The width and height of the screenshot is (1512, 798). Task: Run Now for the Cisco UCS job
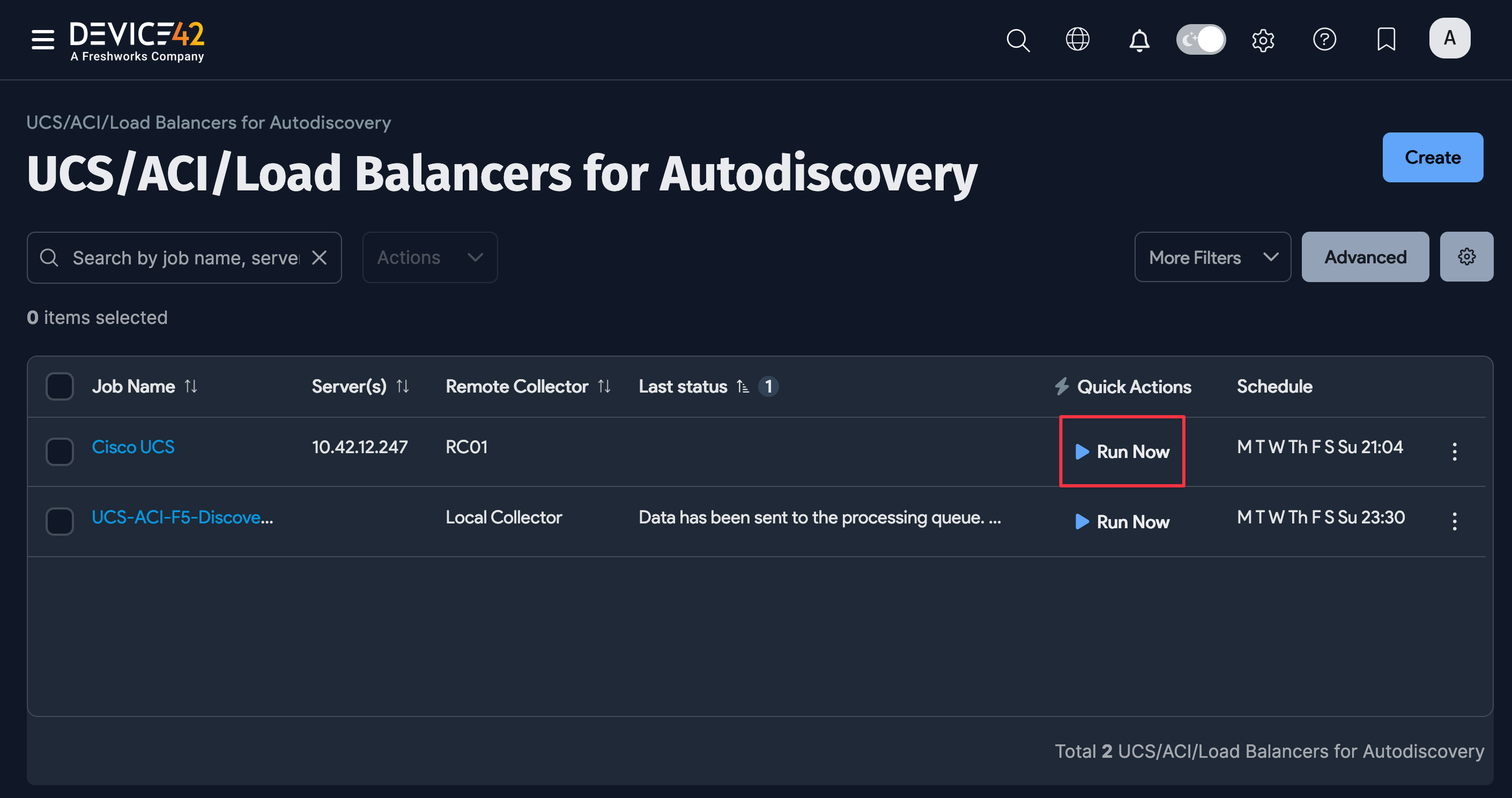(x=1122, y=451)
